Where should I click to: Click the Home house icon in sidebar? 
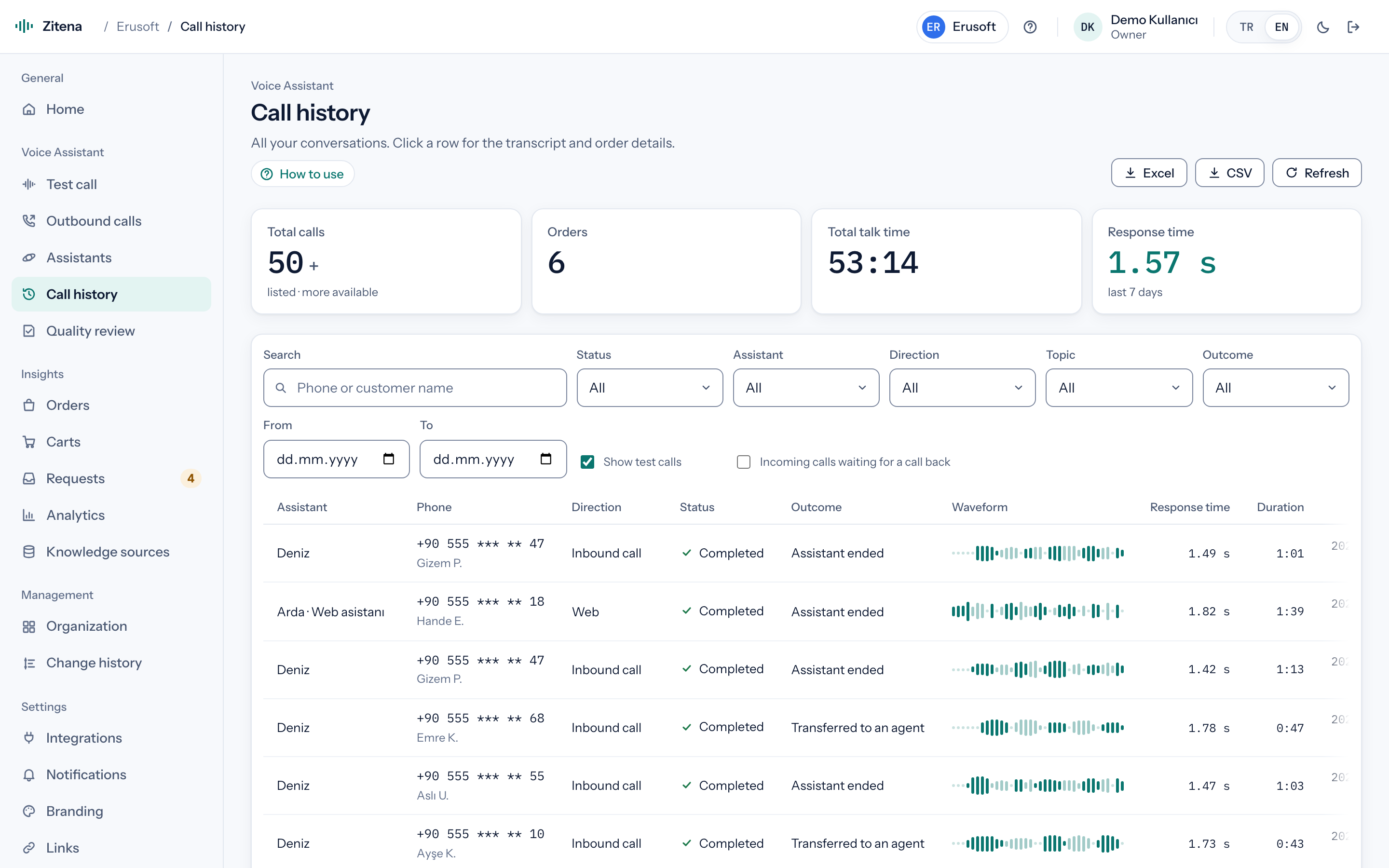pyautogui.click(x=29, y=109)
